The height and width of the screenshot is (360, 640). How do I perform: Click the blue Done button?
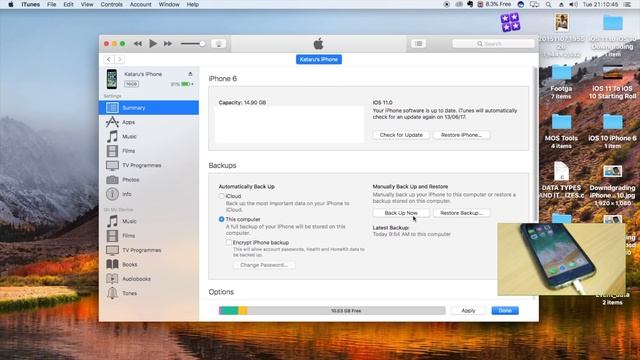point(505,311)
